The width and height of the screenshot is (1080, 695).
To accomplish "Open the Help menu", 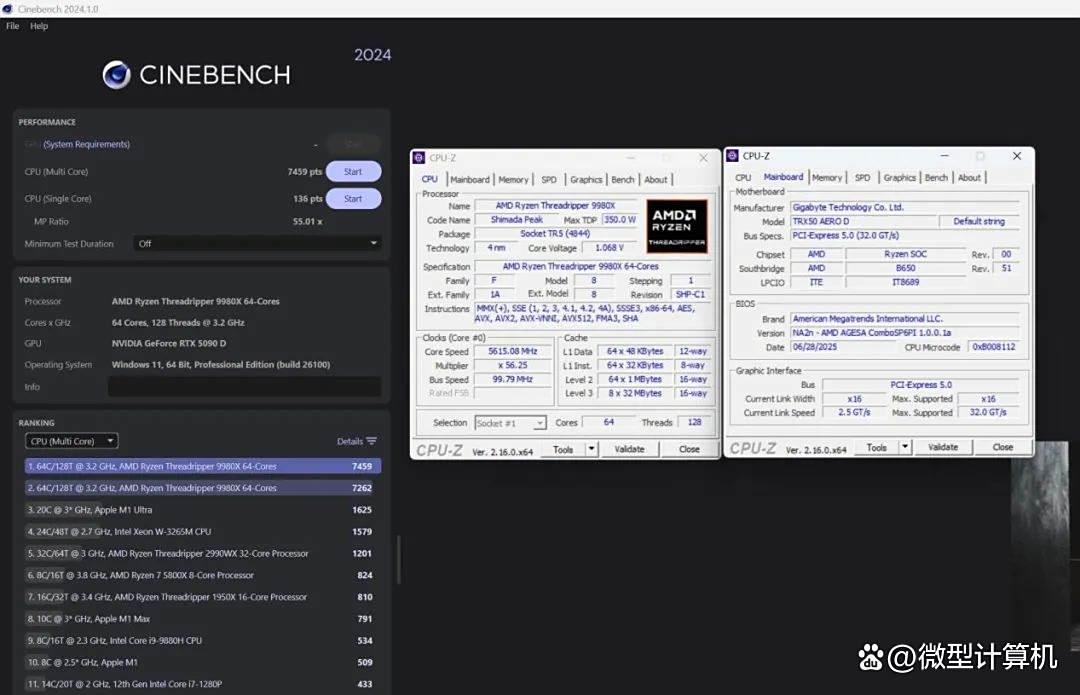I will point(39,26).
